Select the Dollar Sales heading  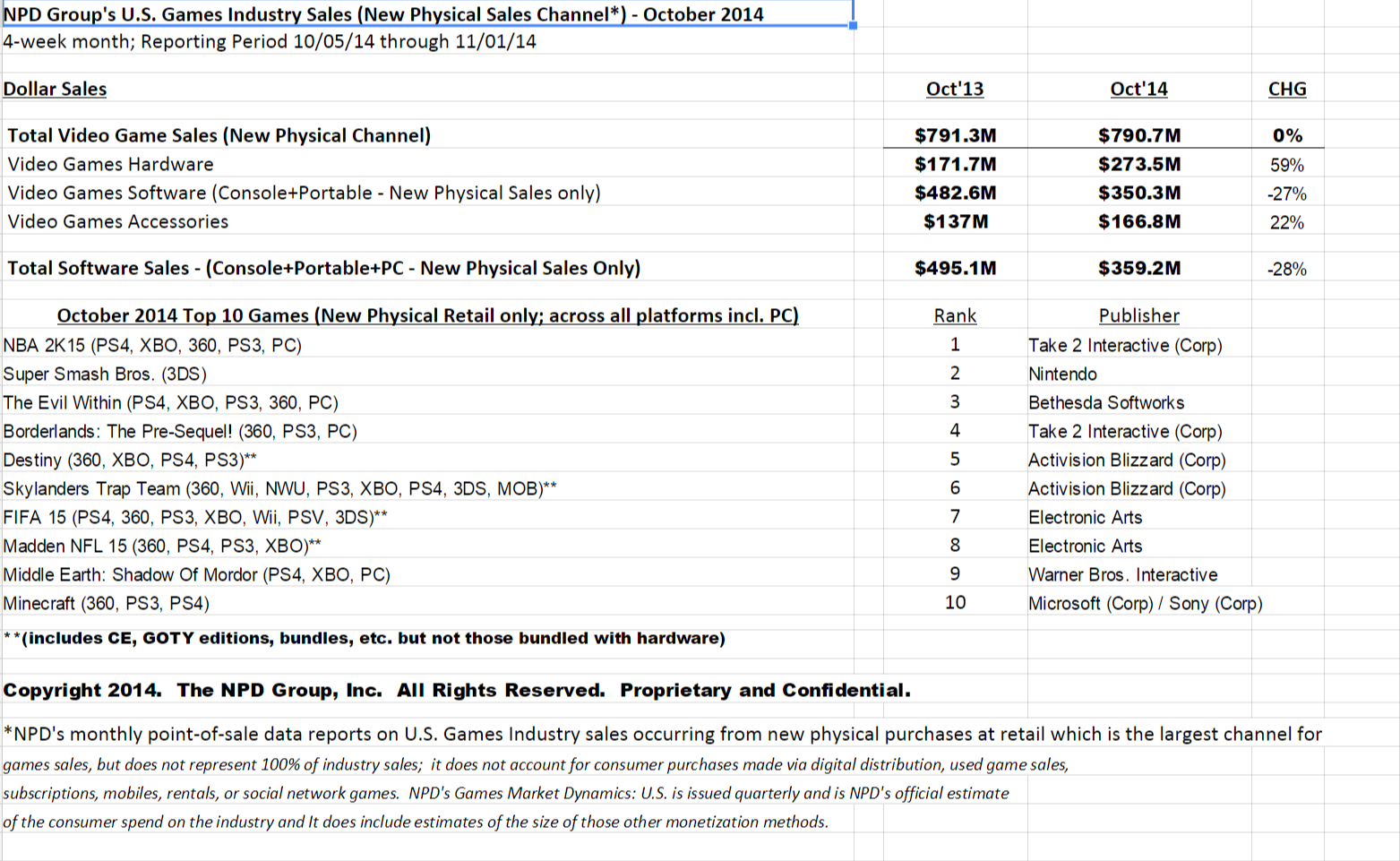tap(55, 89)
